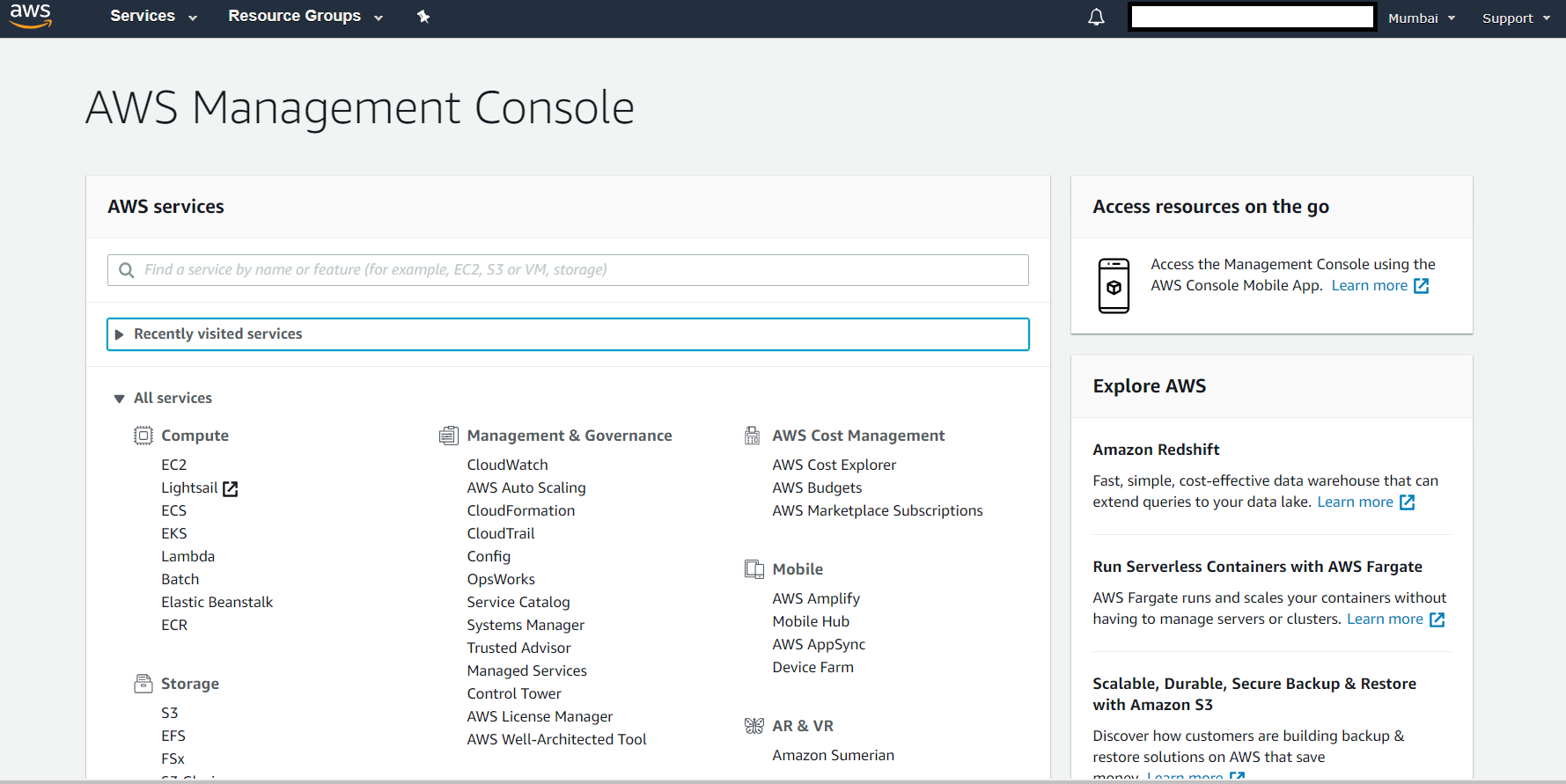Click the AWS Cost Management icon
The width and height of the screenshot is (1566, 784).
[x=753, y=436]
